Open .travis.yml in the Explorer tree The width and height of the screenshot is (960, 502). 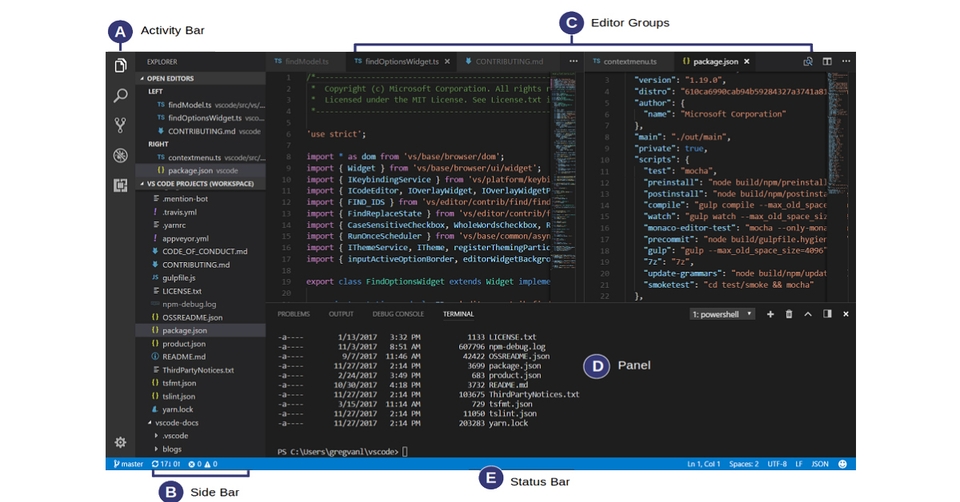[x=200, y=212]
